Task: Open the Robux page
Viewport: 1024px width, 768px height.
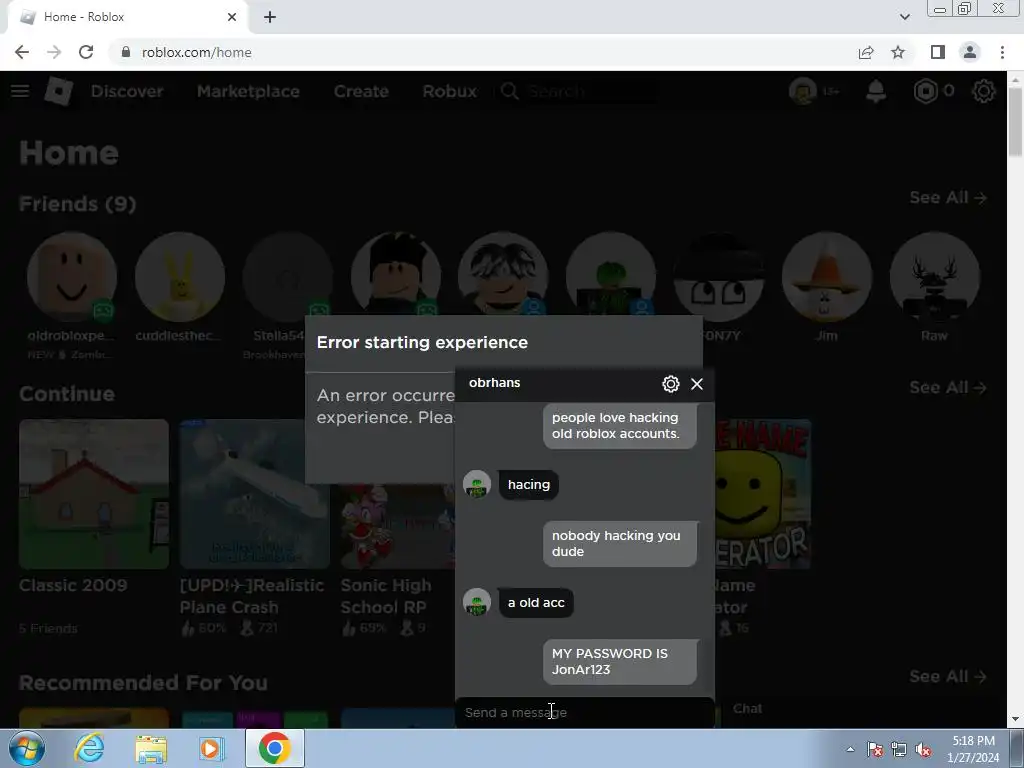Action: tap(449, 91)
